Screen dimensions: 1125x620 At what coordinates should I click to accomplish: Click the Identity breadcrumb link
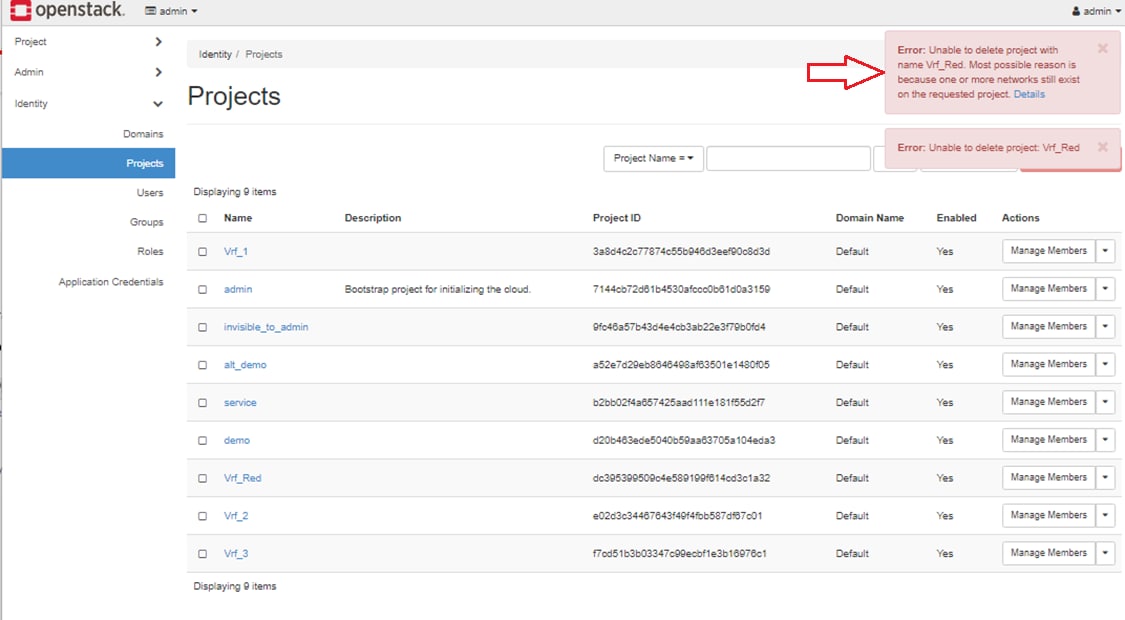[215, 55]
